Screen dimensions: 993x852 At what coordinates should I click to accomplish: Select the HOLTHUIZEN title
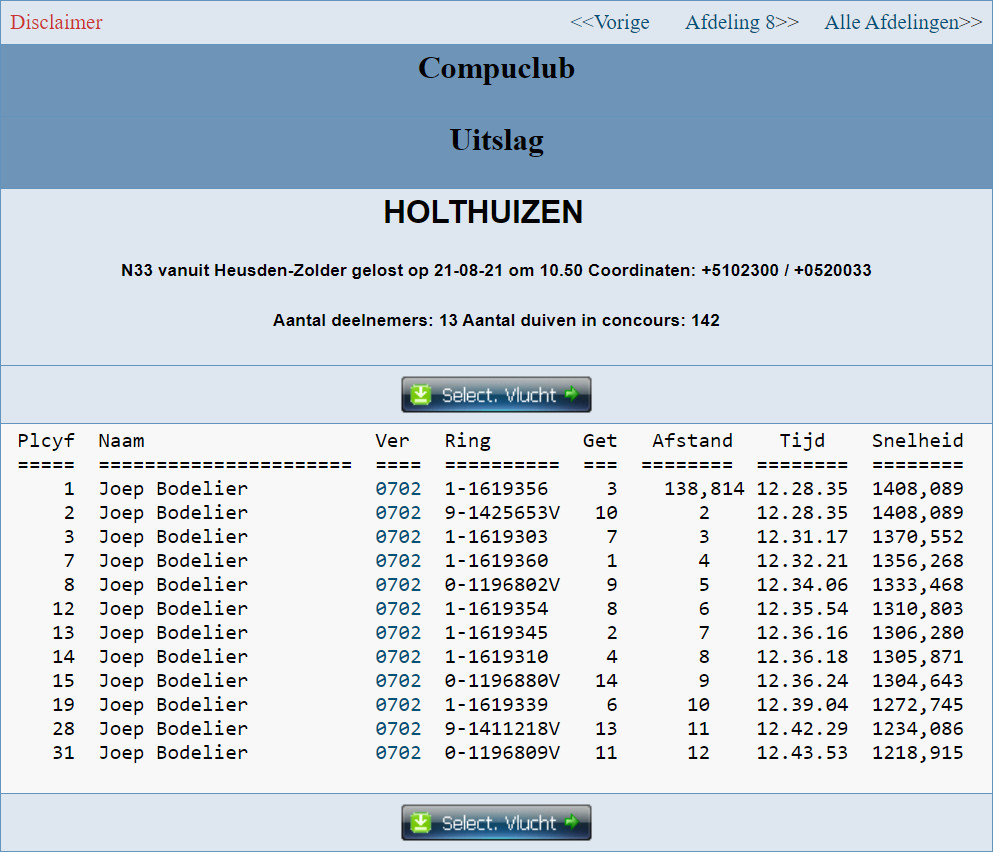pyautogui.click(x=483, y=212)
